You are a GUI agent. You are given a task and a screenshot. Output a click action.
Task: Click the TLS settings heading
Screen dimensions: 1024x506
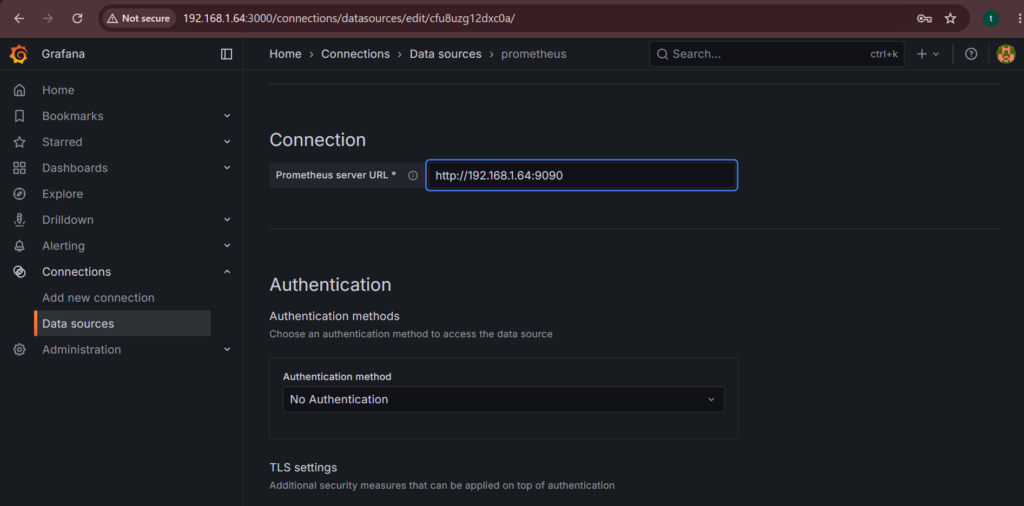[303, 467]
